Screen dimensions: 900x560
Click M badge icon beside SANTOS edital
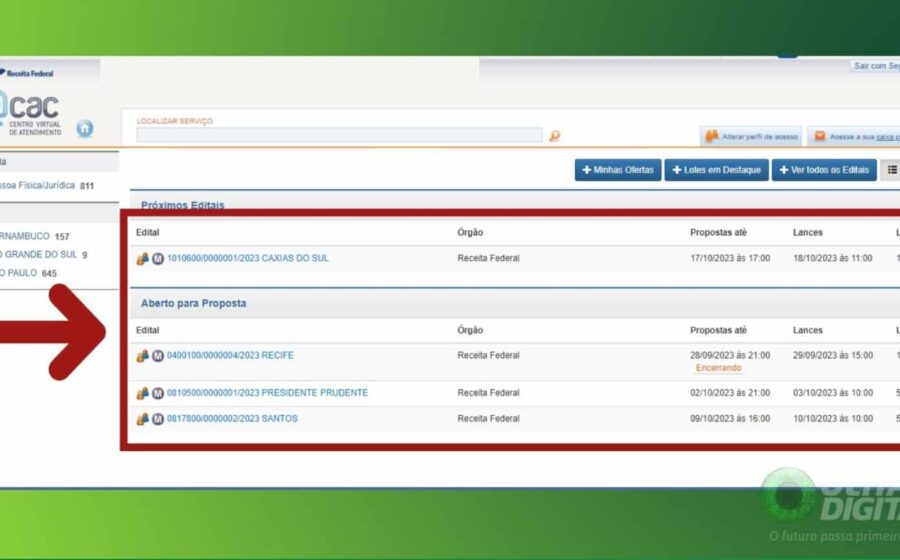[158, 419]
